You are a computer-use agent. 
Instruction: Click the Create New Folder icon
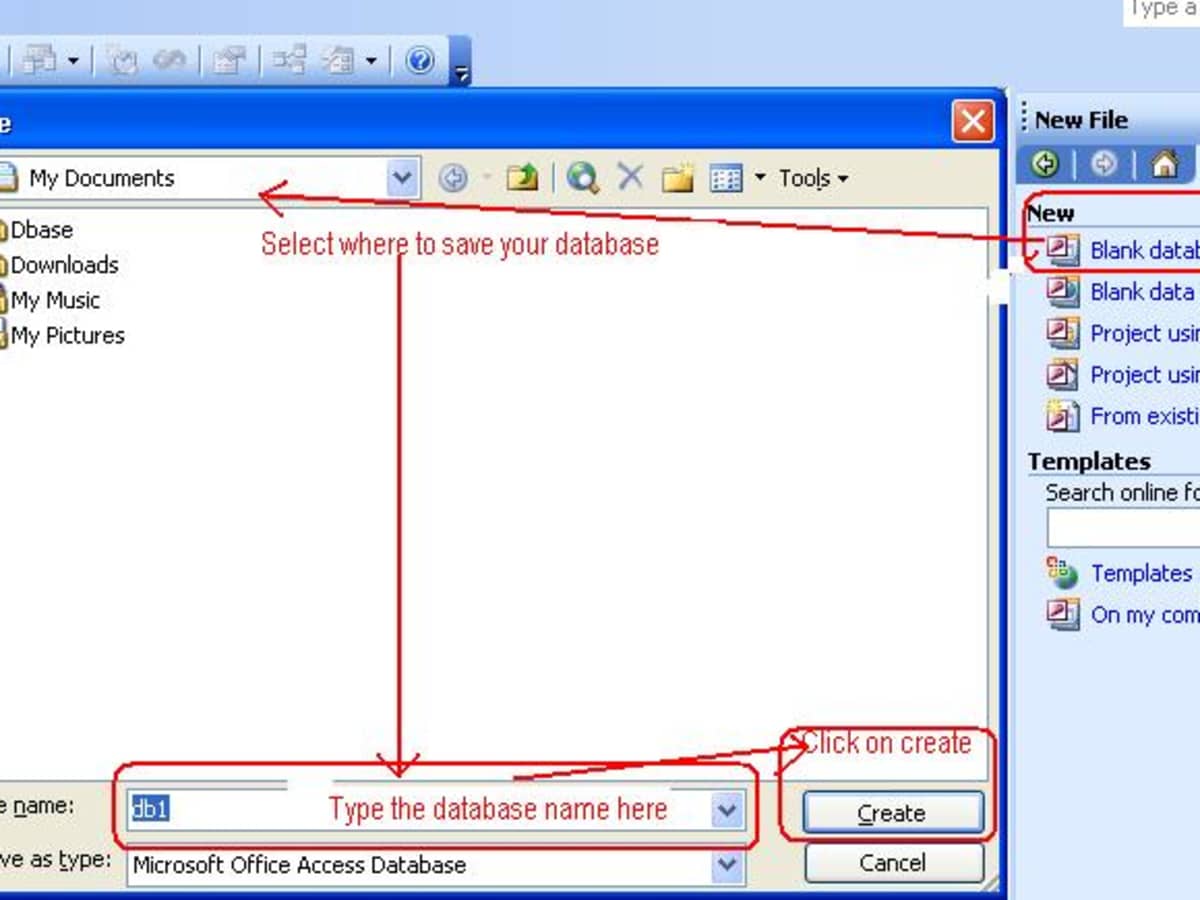pyautogui.click(x=676, y=177)
